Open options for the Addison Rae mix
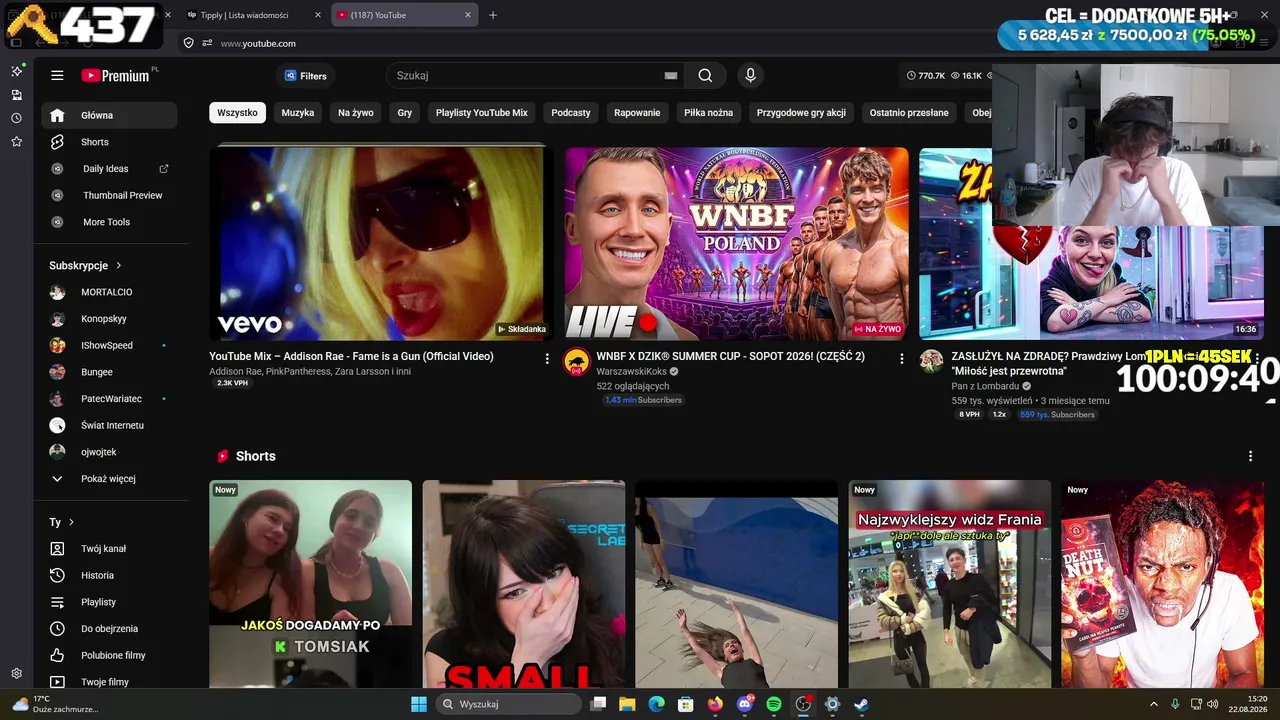 click(546, 358)
